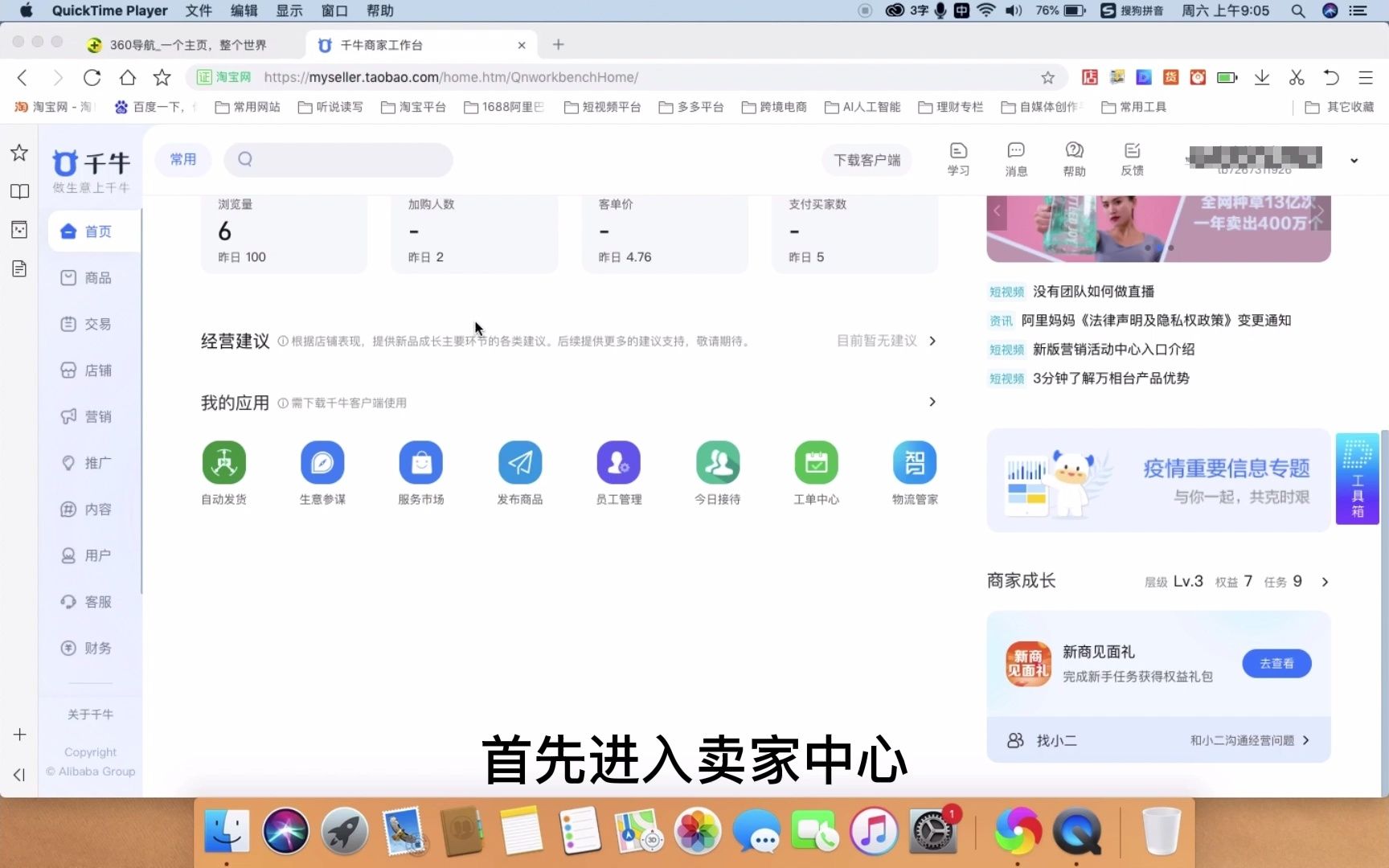Open the 和小二沟通经营问题 chevron
This screenshot has height=868, width=1389.
(1306, 740)
